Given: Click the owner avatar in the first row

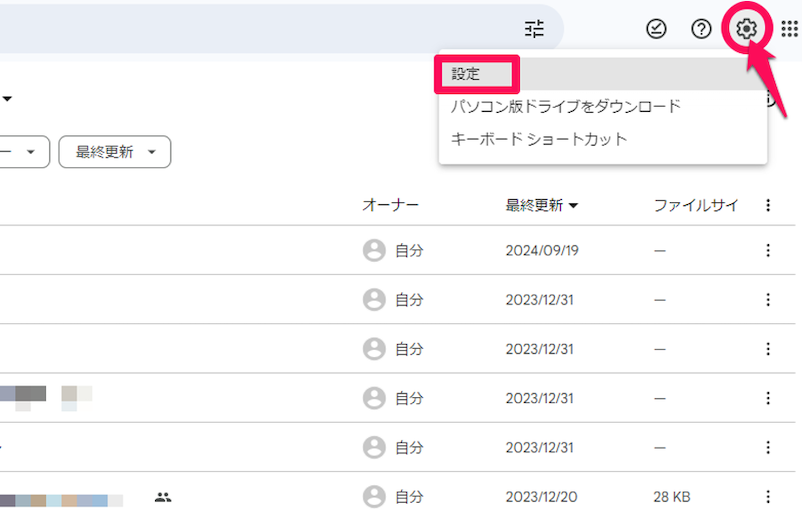Looking at the screenshot, I should [374, 250].
